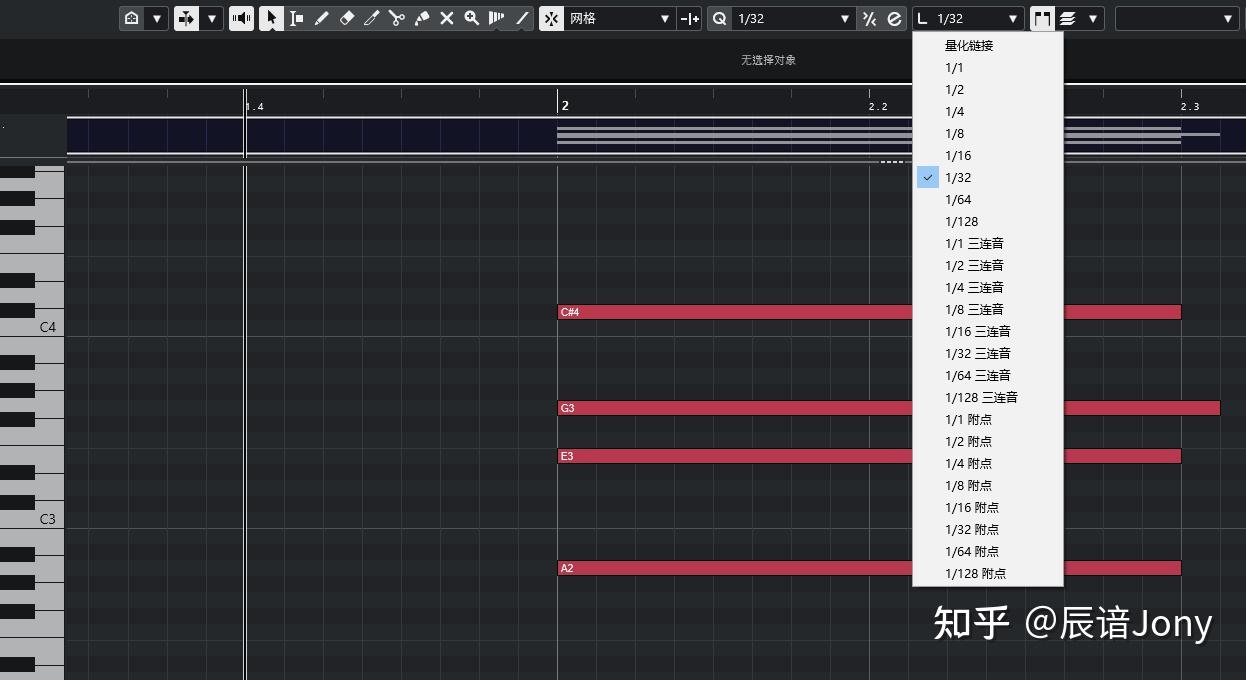
Task: Toggle acoustic feedback speaker on
Action: click(x=241, y=18)
